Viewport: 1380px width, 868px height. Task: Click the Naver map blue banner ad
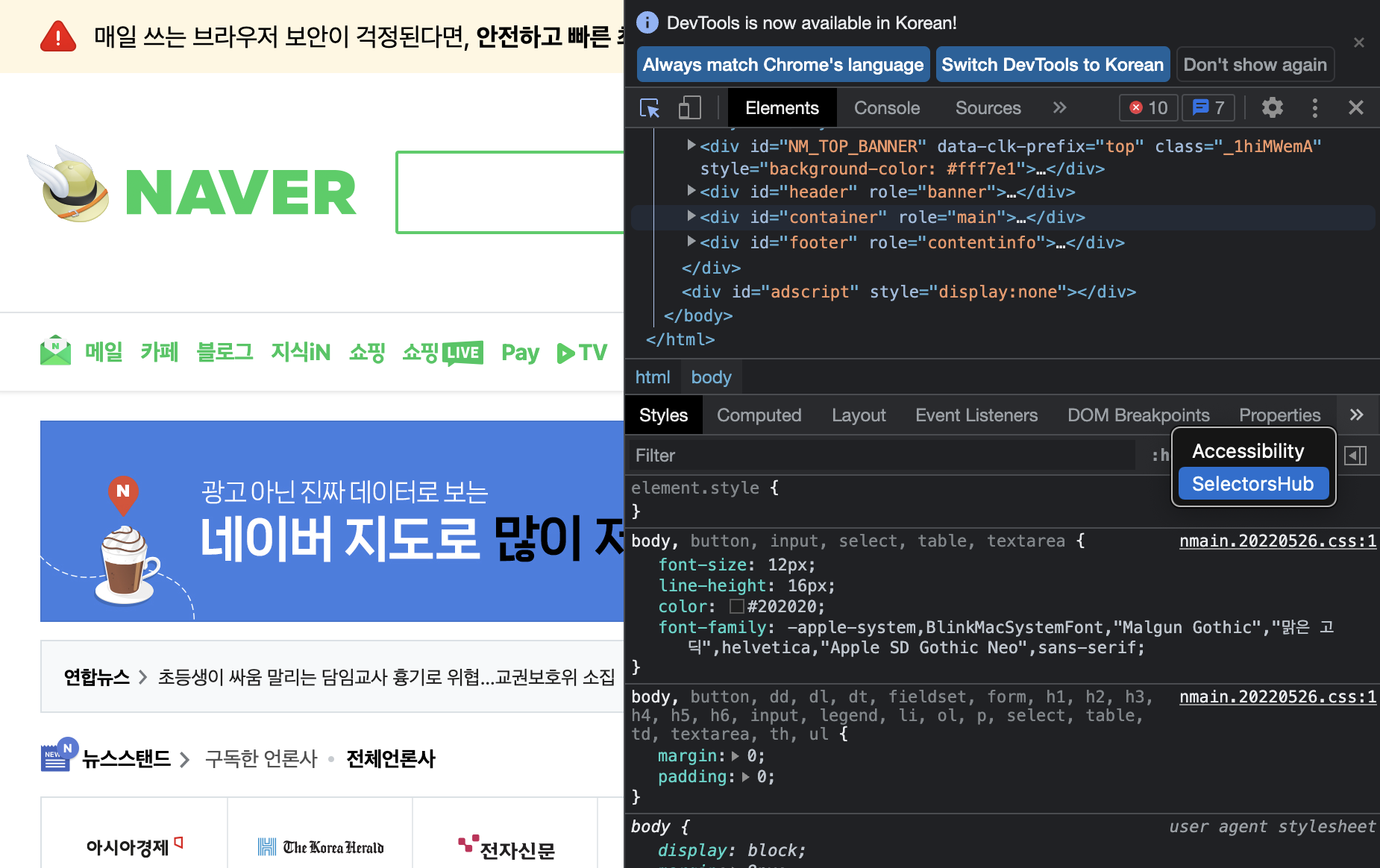332,521
